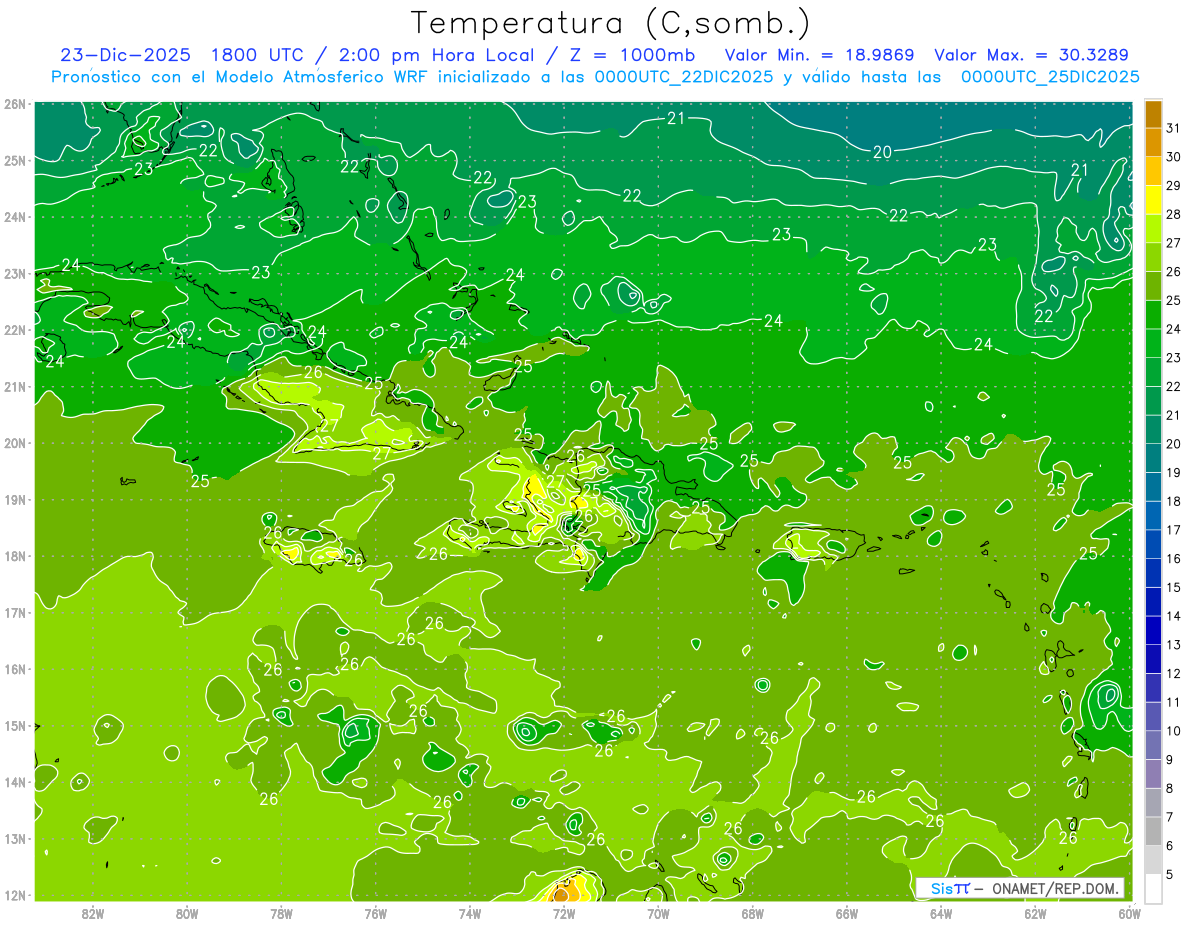Click the 16N latitude label

click(14, 669)
